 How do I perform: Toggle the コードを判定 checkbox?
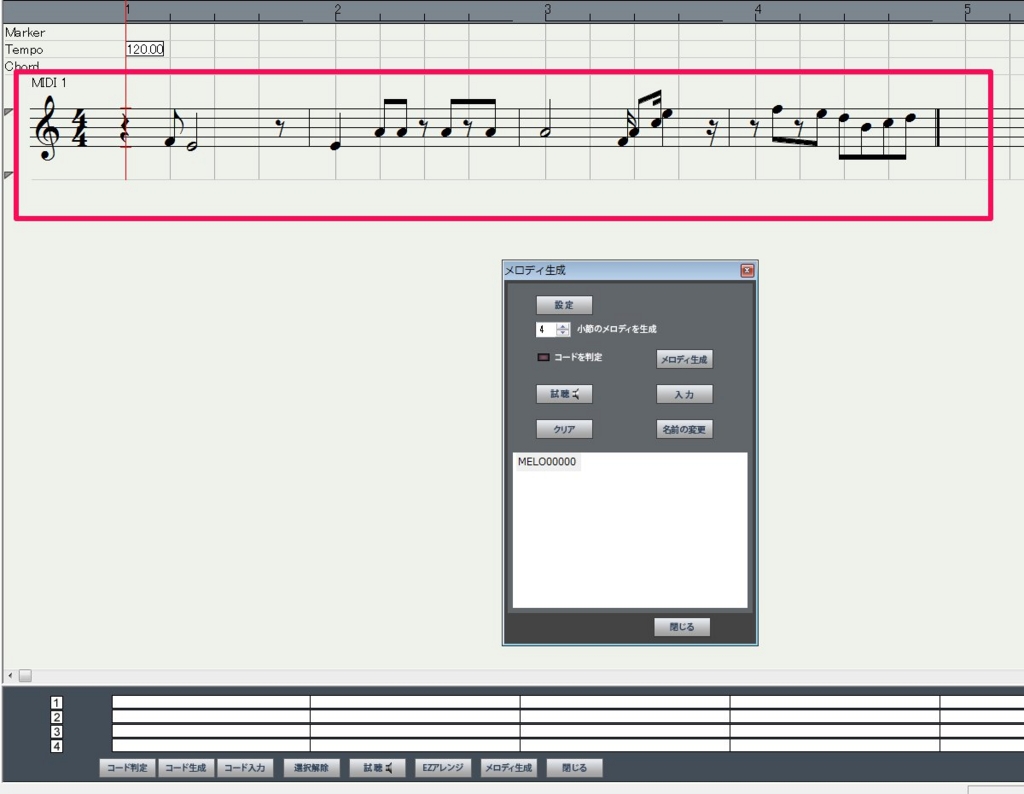(543, 357)
